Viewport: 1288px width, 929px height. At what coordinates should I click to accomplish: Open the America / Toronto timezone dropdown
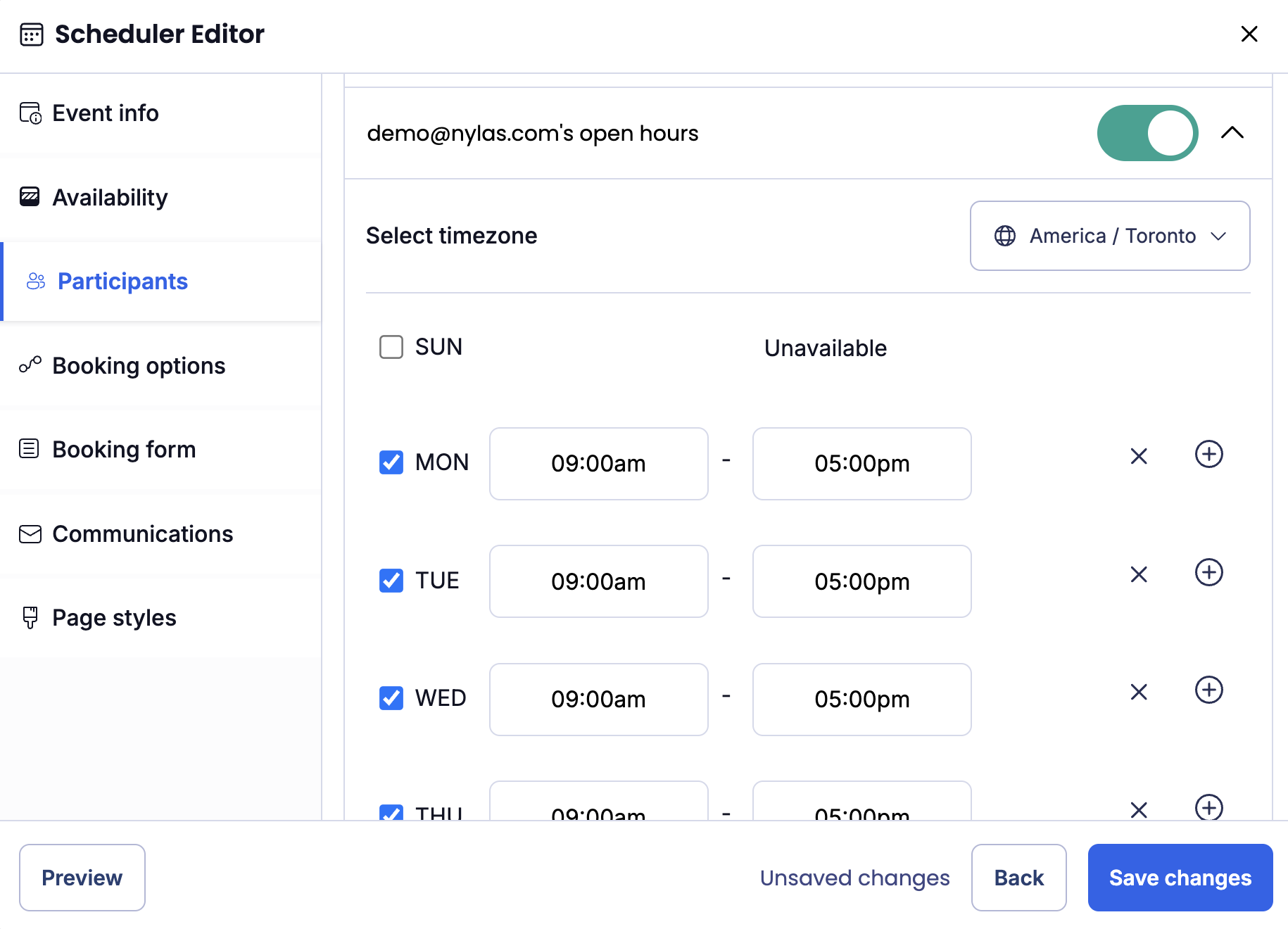1109,236
